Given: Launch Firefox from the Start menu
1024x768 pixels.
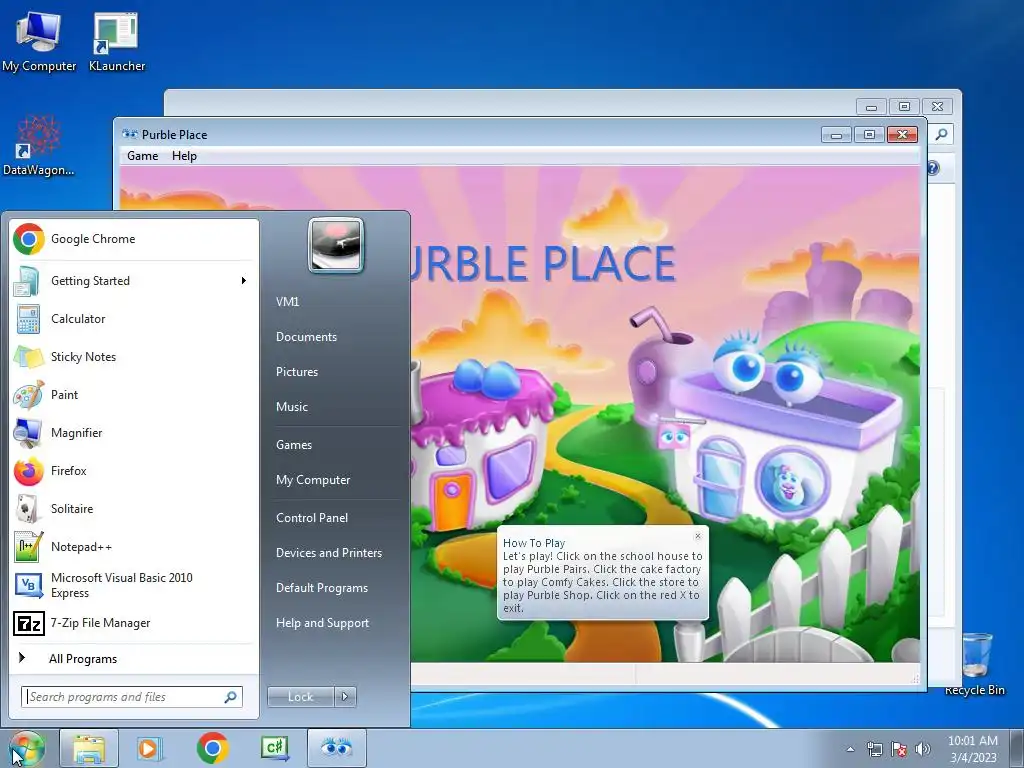Looking at the screenshot, I should 134,471.
